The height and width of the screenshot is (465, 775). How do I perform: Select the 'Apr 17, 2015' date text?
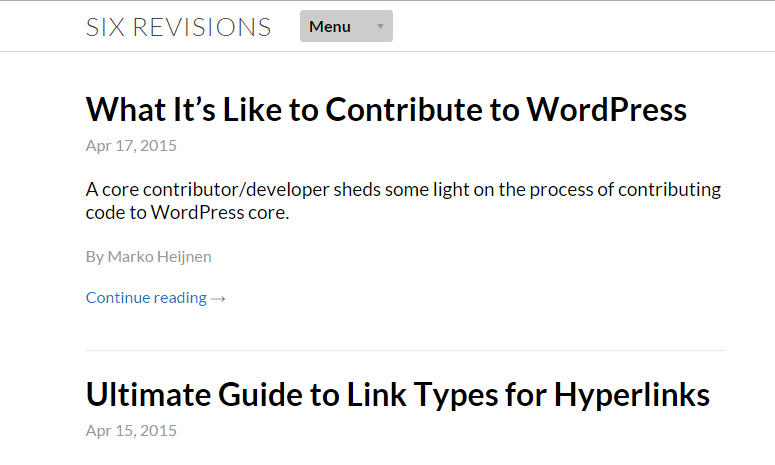(x=131, y=145)
